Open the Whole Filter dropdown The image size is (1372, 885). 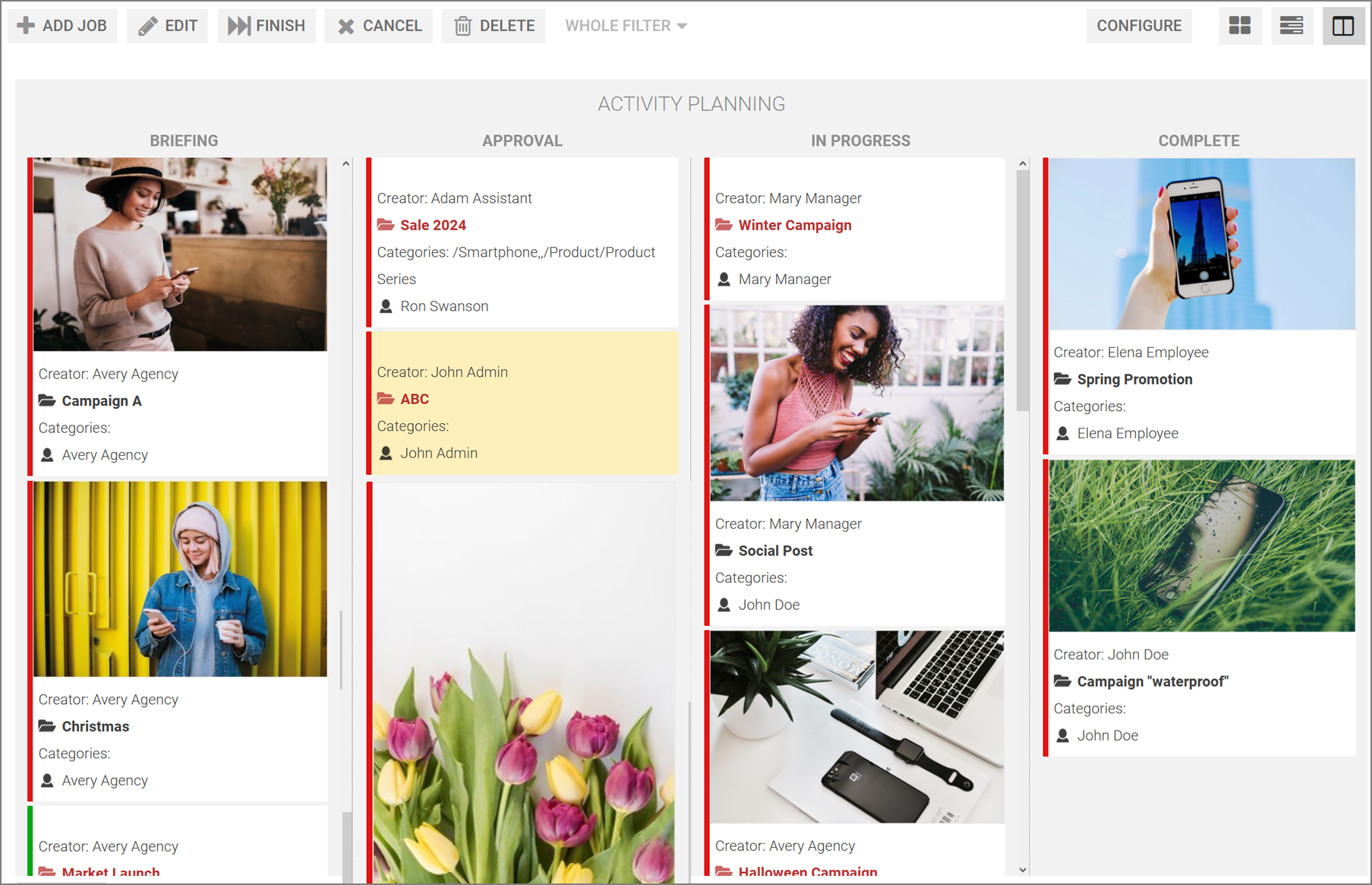626,26
